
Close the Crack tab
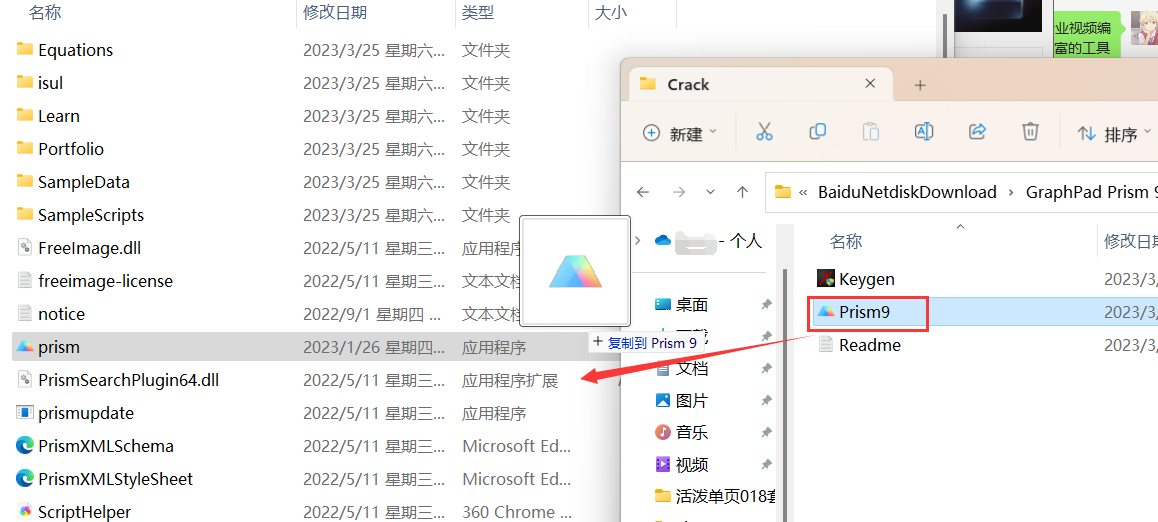coord(870,84)
